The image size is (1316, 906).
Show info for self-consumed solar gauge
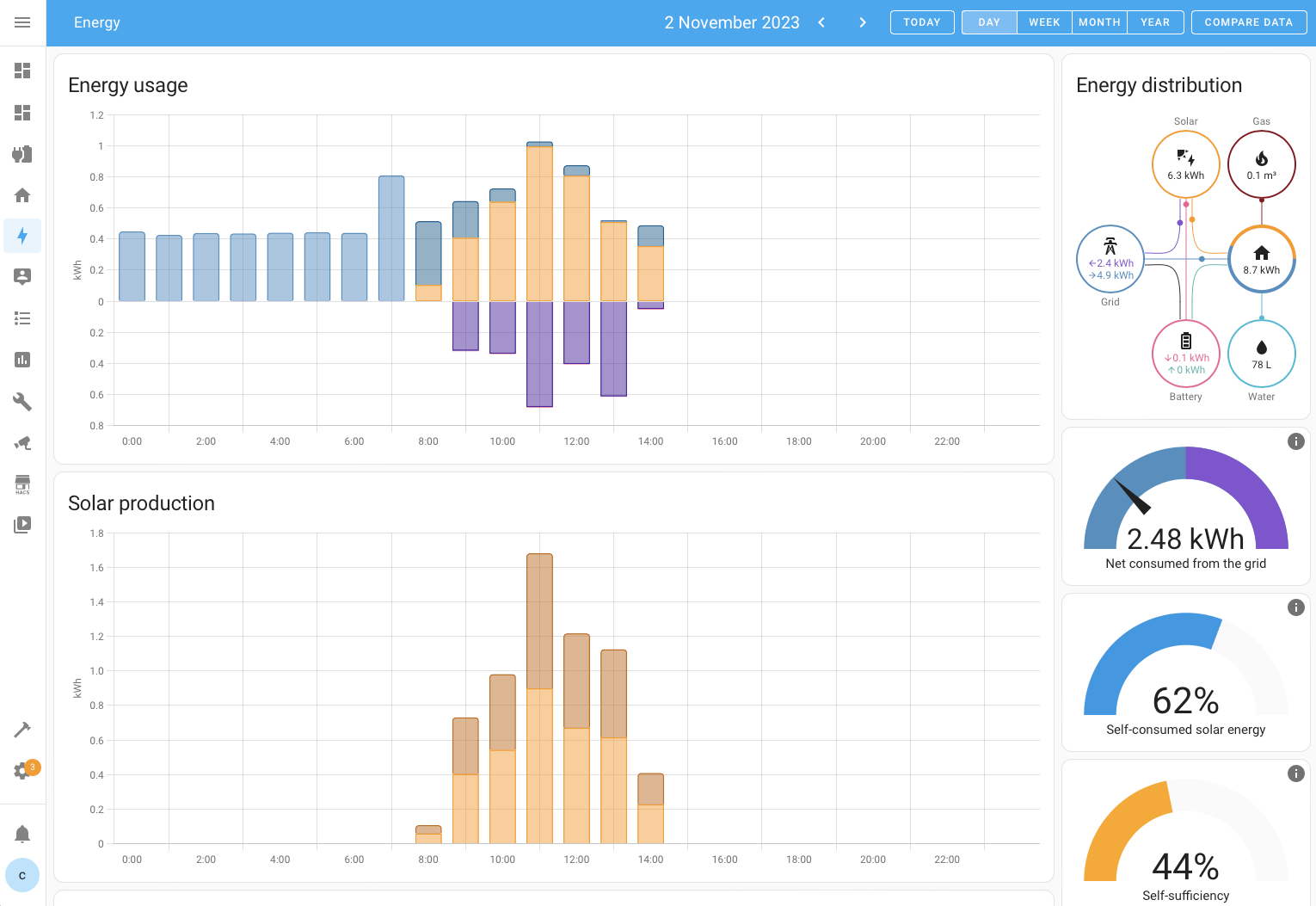point(1295,607)
